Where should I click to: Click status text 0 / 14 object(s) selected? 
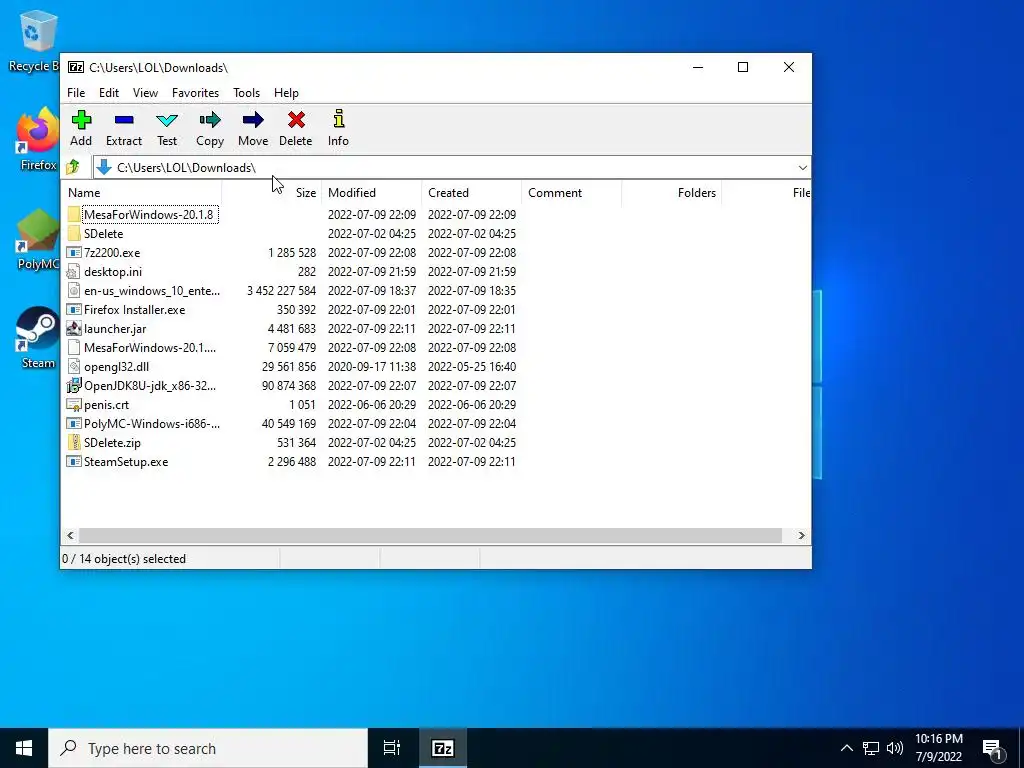click(124, 559)
